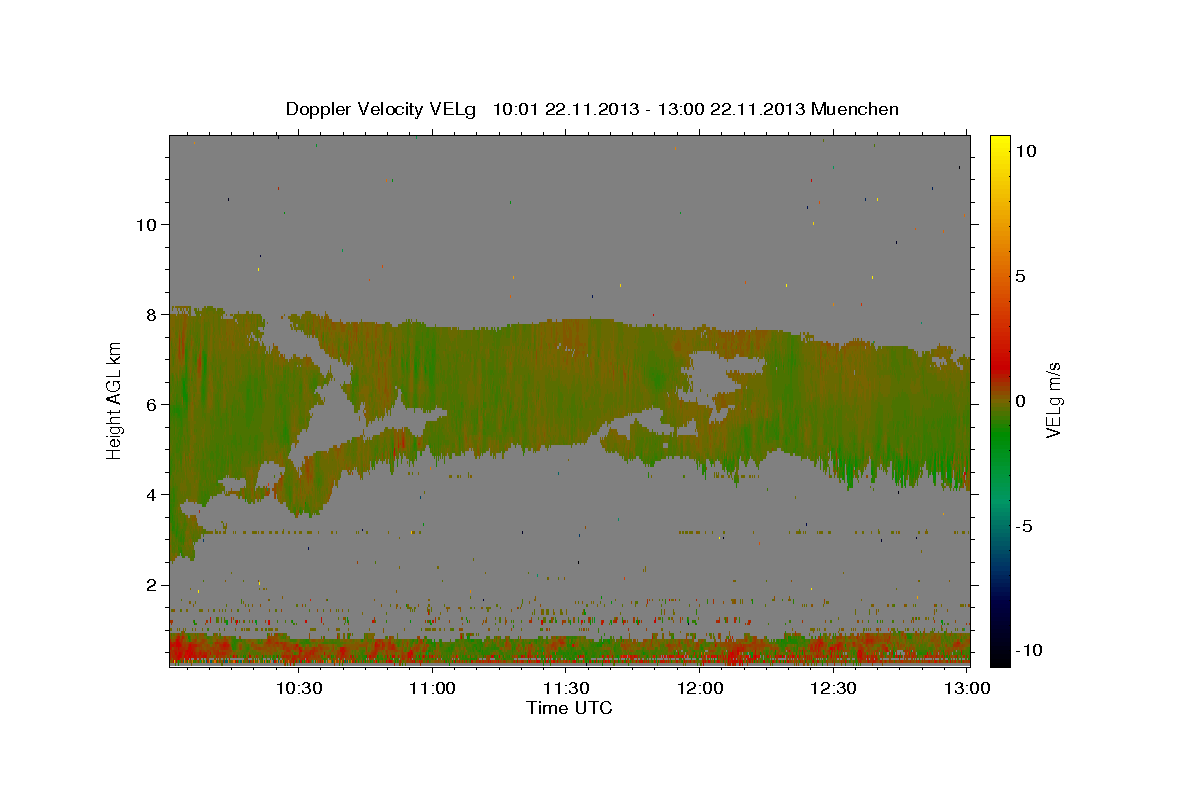The image size is (1200, 800).
Task: Click the 12:30 time tick label
Action: [833, 688]
